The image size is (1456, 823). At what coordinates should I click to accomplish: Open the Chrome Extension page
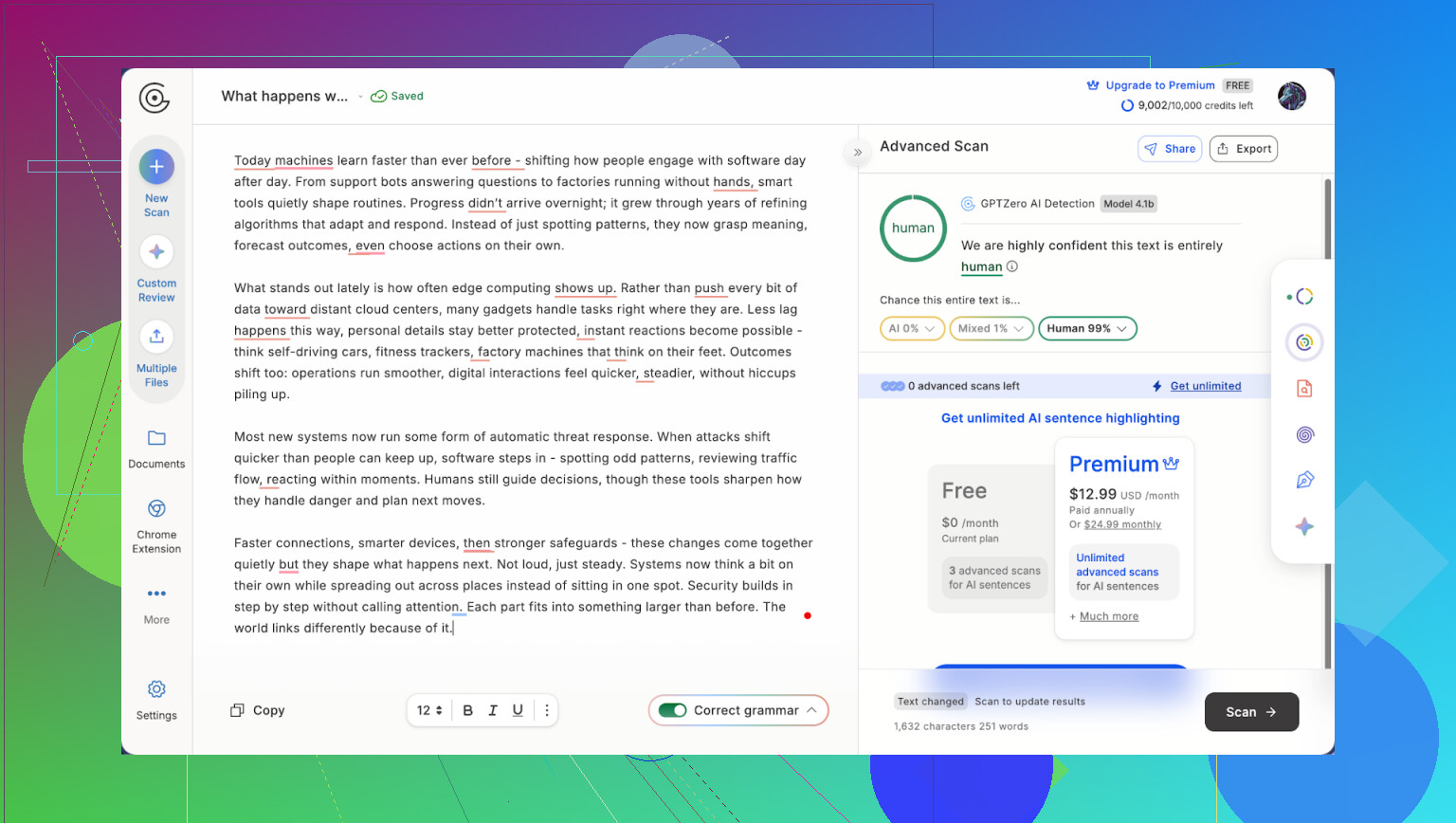(156, 510)
